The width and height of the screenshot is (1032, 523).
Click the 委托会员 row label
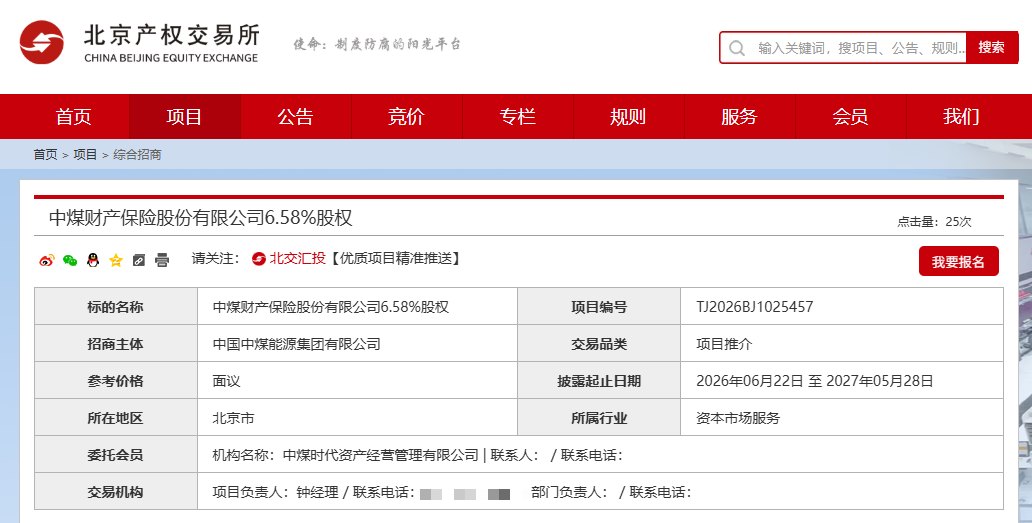pyautogui.click(x=115, y=455)
